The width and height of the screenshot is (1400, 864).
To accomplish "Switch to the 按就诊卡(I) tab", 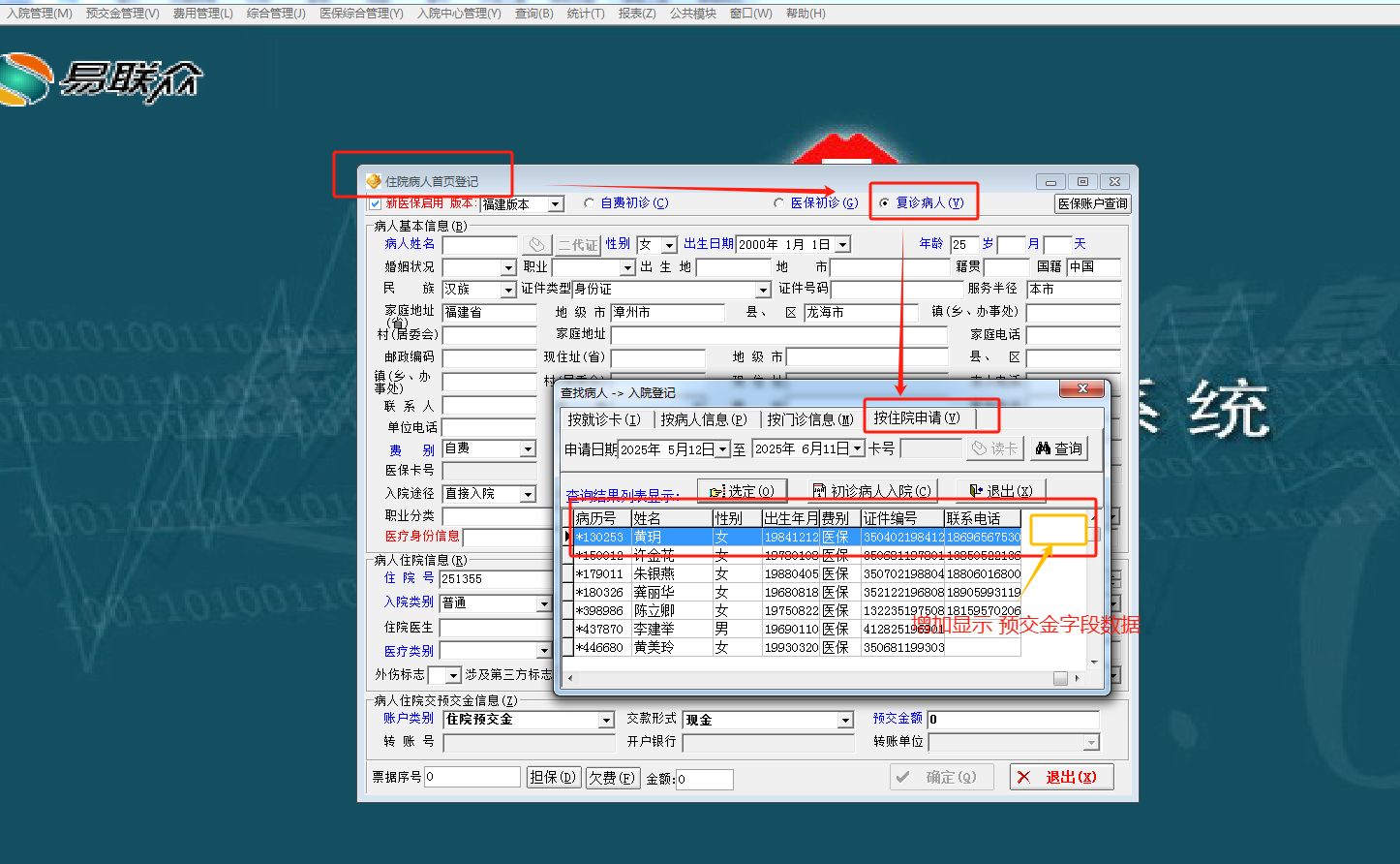I will (604, 419).
